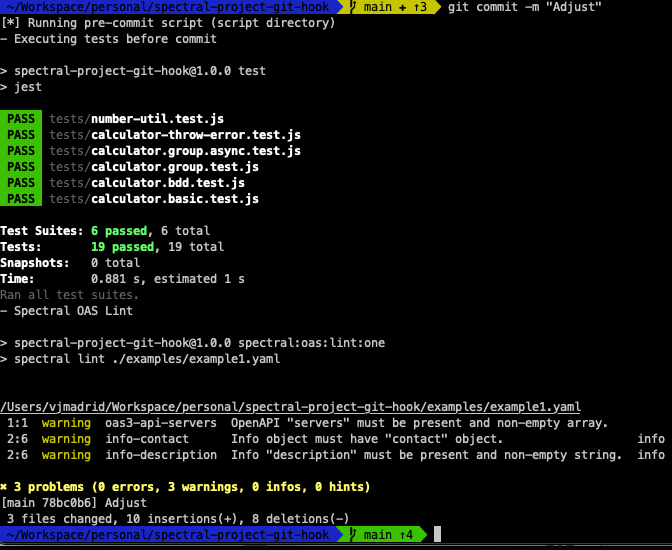Click file name calculator.group.test.js
This screenshot has height=550, width=672.
175,167
